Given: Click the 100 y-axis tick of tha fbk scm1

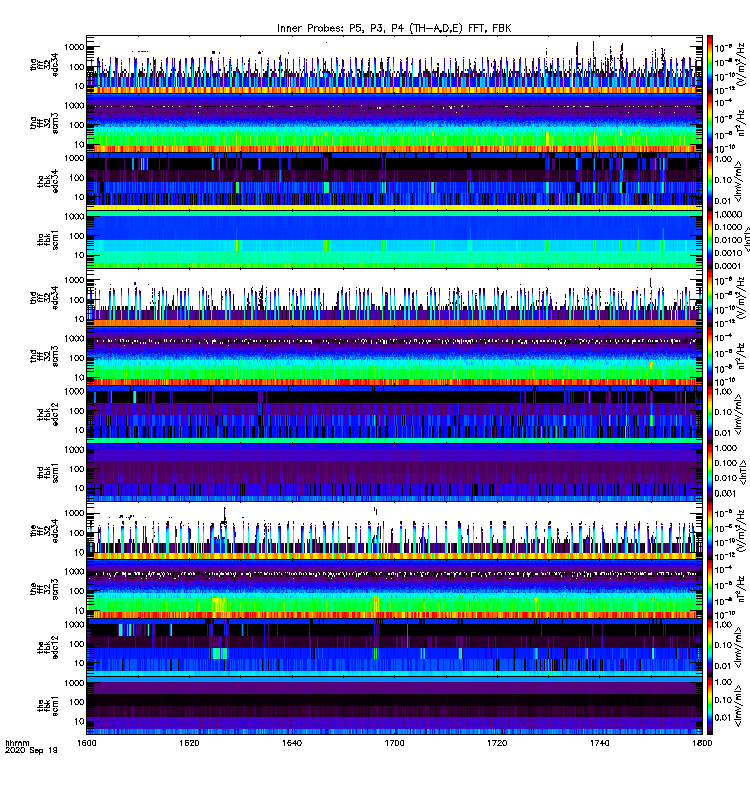Looking at the screenshot, I should point(77,236).
